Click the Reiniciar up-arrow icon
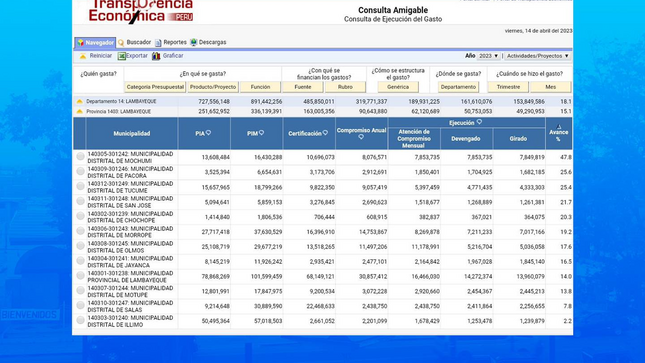Image resolution: width=645 pixels, height=363 pixels. [83, 56]
